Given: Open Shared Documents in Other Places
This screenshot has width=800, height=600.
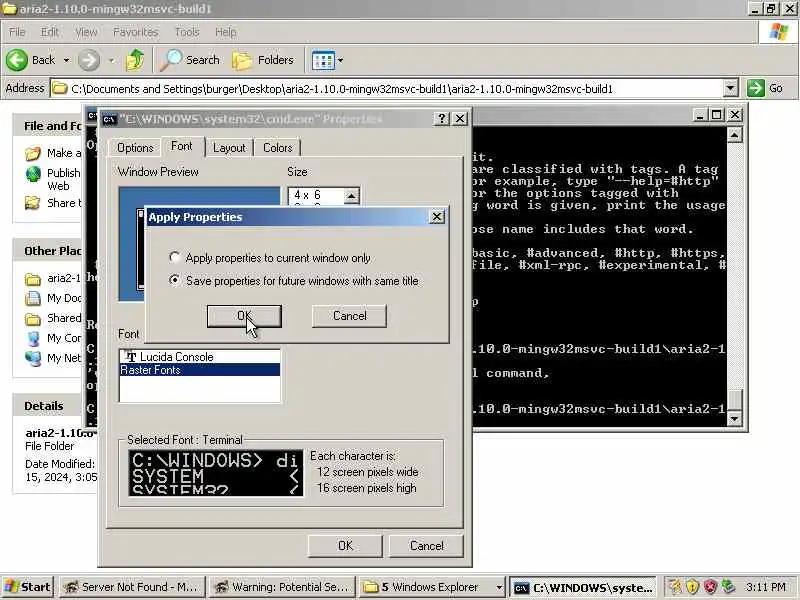Looking at the screenshot, I should pyautogui.click(x=53, y=318).
